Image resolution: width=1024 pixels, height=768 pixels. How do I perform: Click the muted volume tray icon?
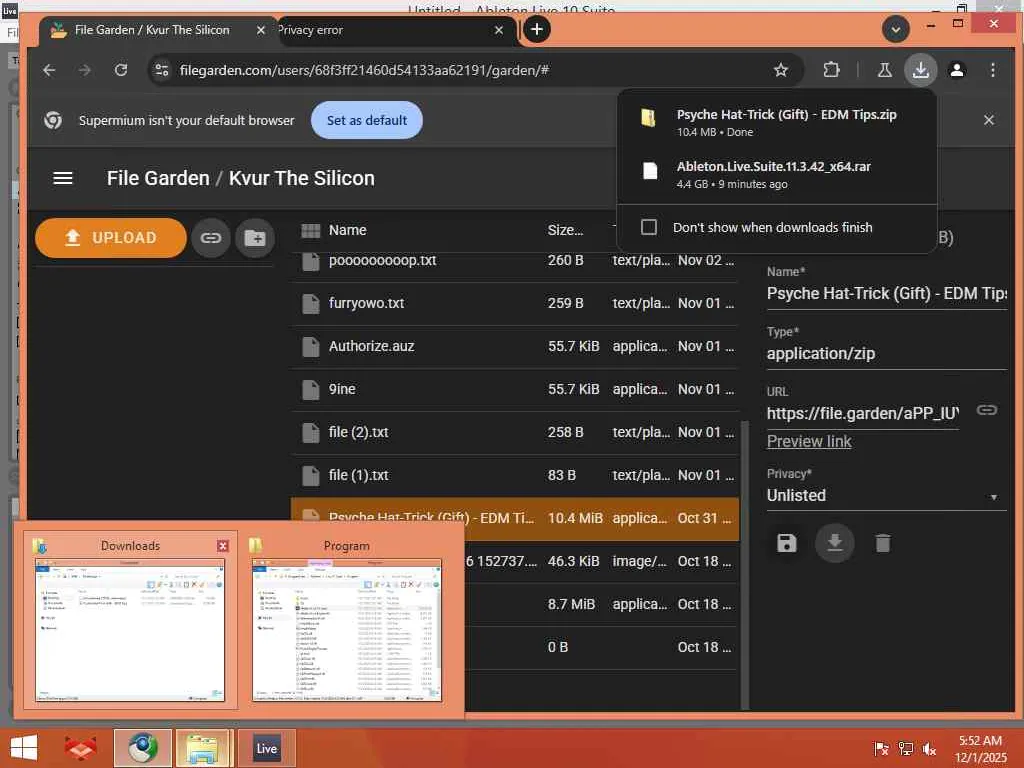[x=929, y=748]
